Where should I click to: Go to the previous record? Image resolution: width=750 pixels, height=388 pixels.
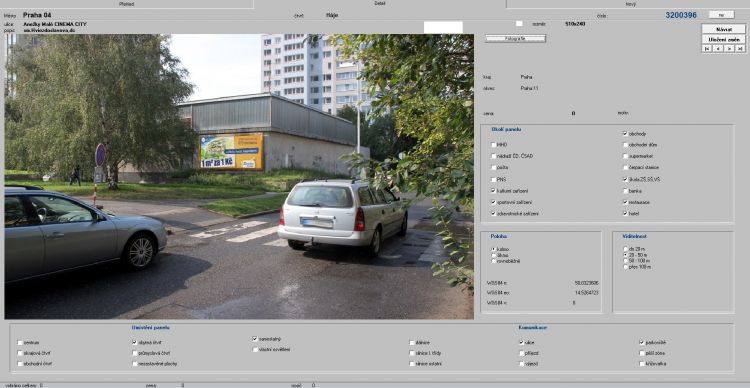click(717, 48)
